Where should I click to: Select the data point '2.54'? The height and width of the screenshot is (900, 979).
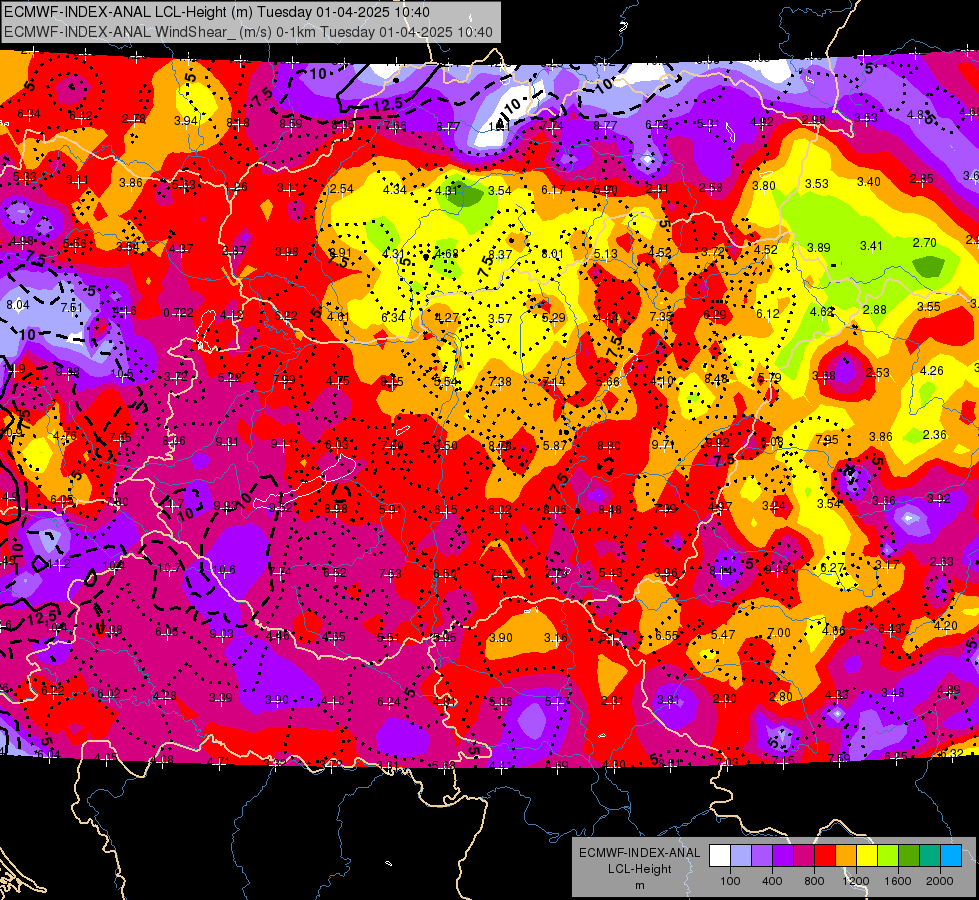(342, 189)
